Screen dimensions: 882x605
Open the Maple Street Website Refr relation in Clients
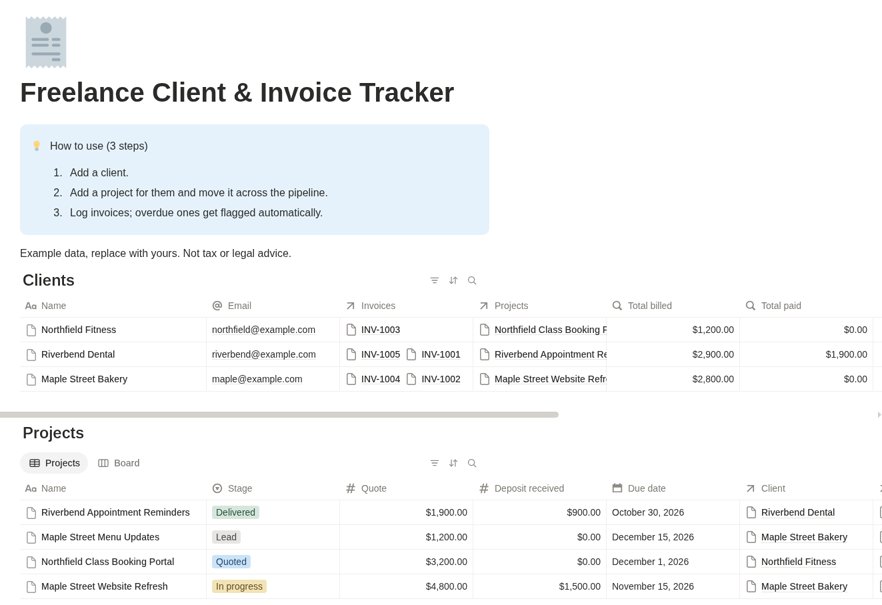tap(543, 379)
